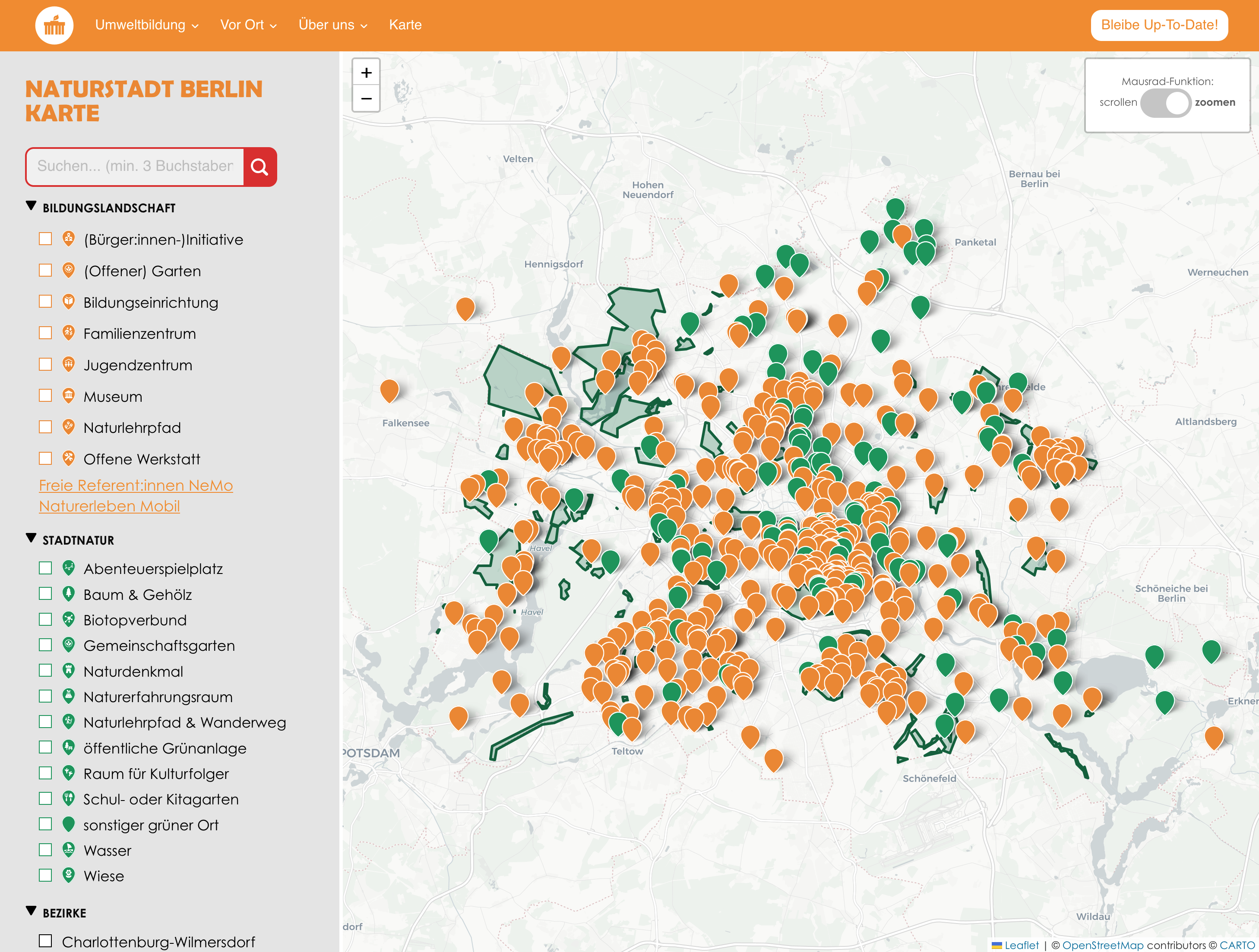Image resolution: width=1259 pixels, height=952 pixels.
Task: Open the Über uns dropdown menu
Action: 333,25
